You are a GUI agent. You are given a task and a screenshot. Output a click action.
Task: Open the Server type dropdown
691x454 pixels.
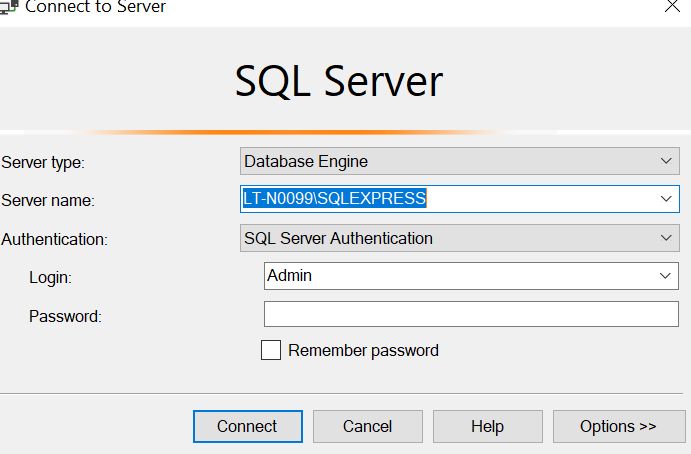460,161
